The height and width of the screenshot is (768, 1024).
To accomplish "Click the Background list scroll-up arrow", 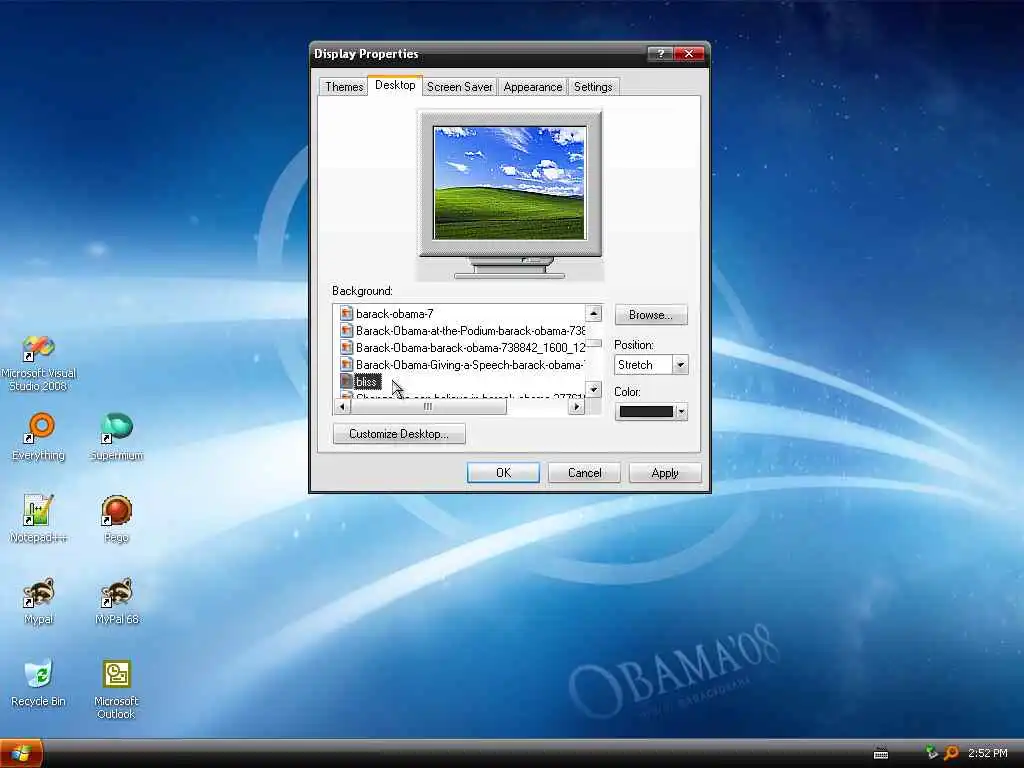I will (594, 313).
